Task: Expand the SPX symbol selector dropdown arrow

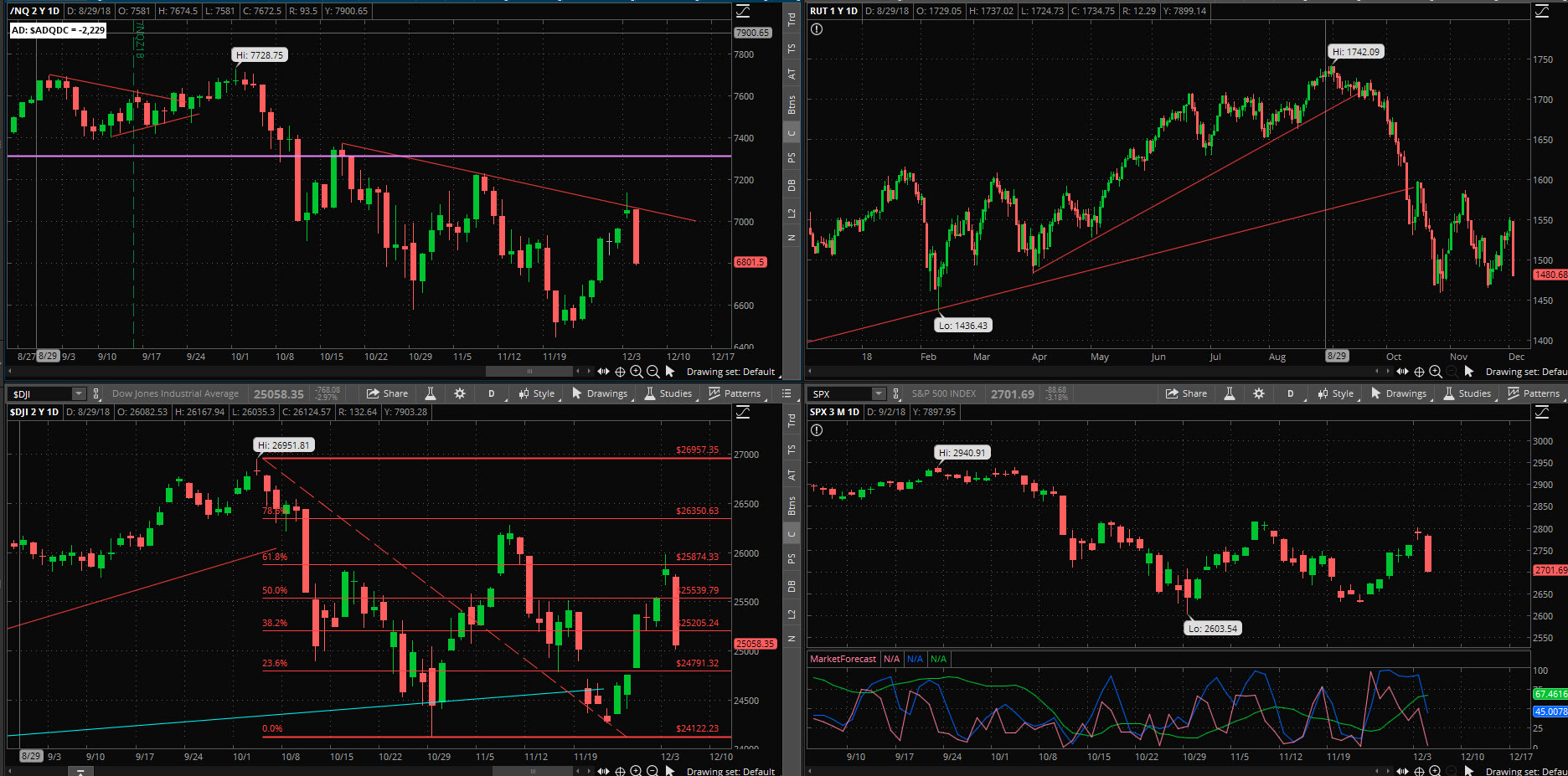Action: 878,393
